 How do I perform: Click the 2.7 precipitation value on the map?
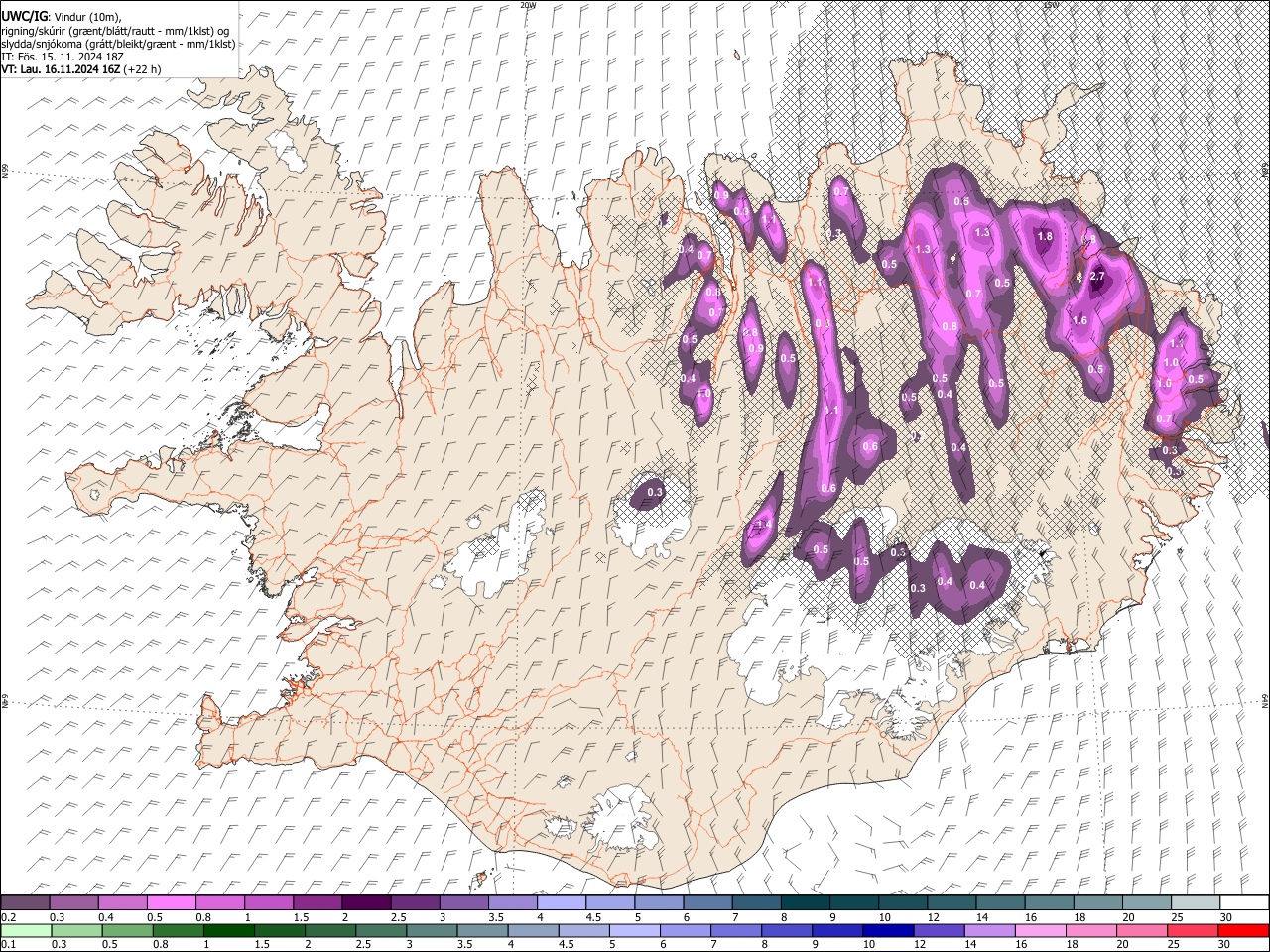point(1097,277)
